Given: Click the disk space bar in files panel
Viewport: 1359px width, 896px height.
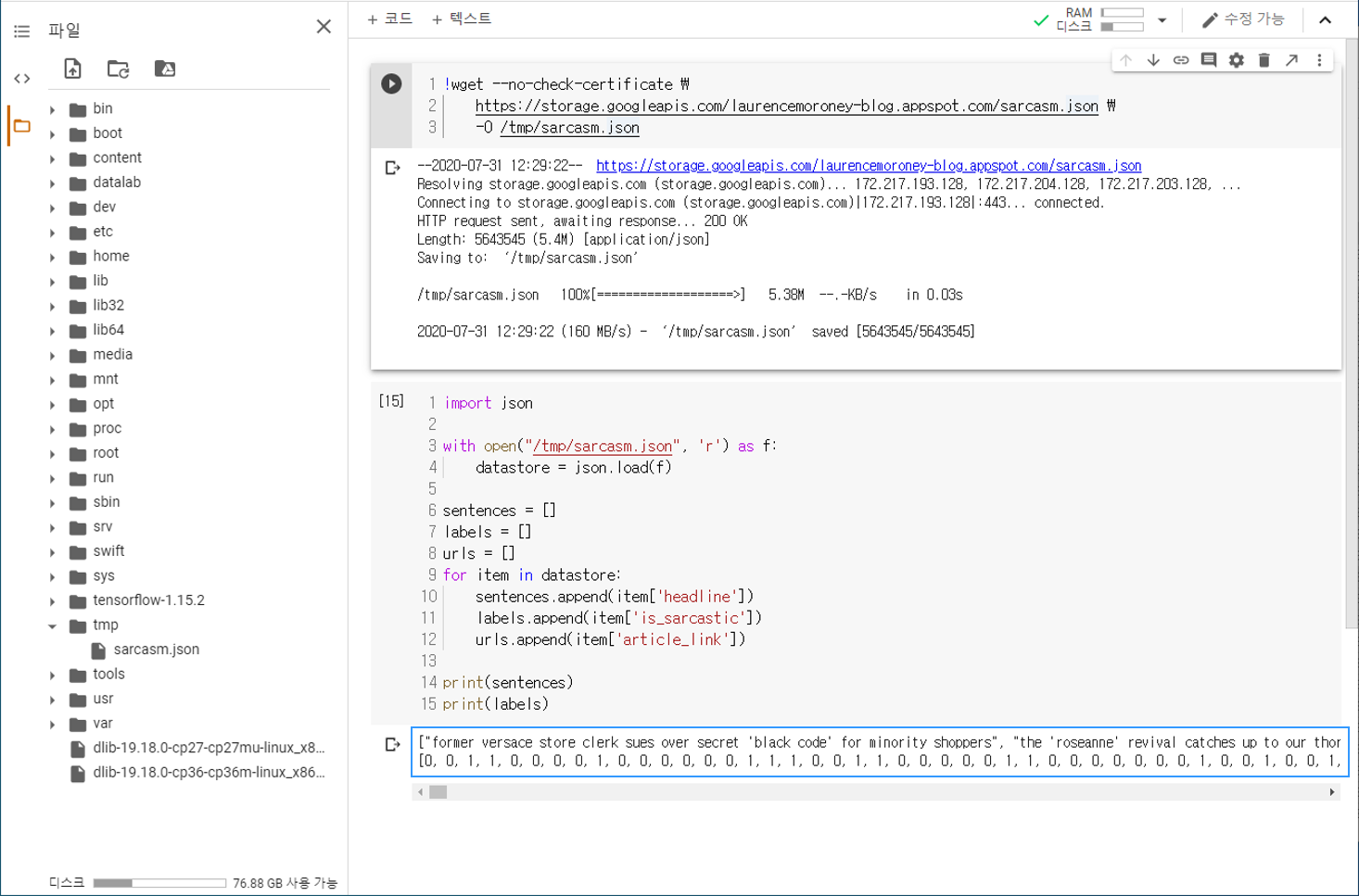Looking at the screenshot, I should [159, 883].
